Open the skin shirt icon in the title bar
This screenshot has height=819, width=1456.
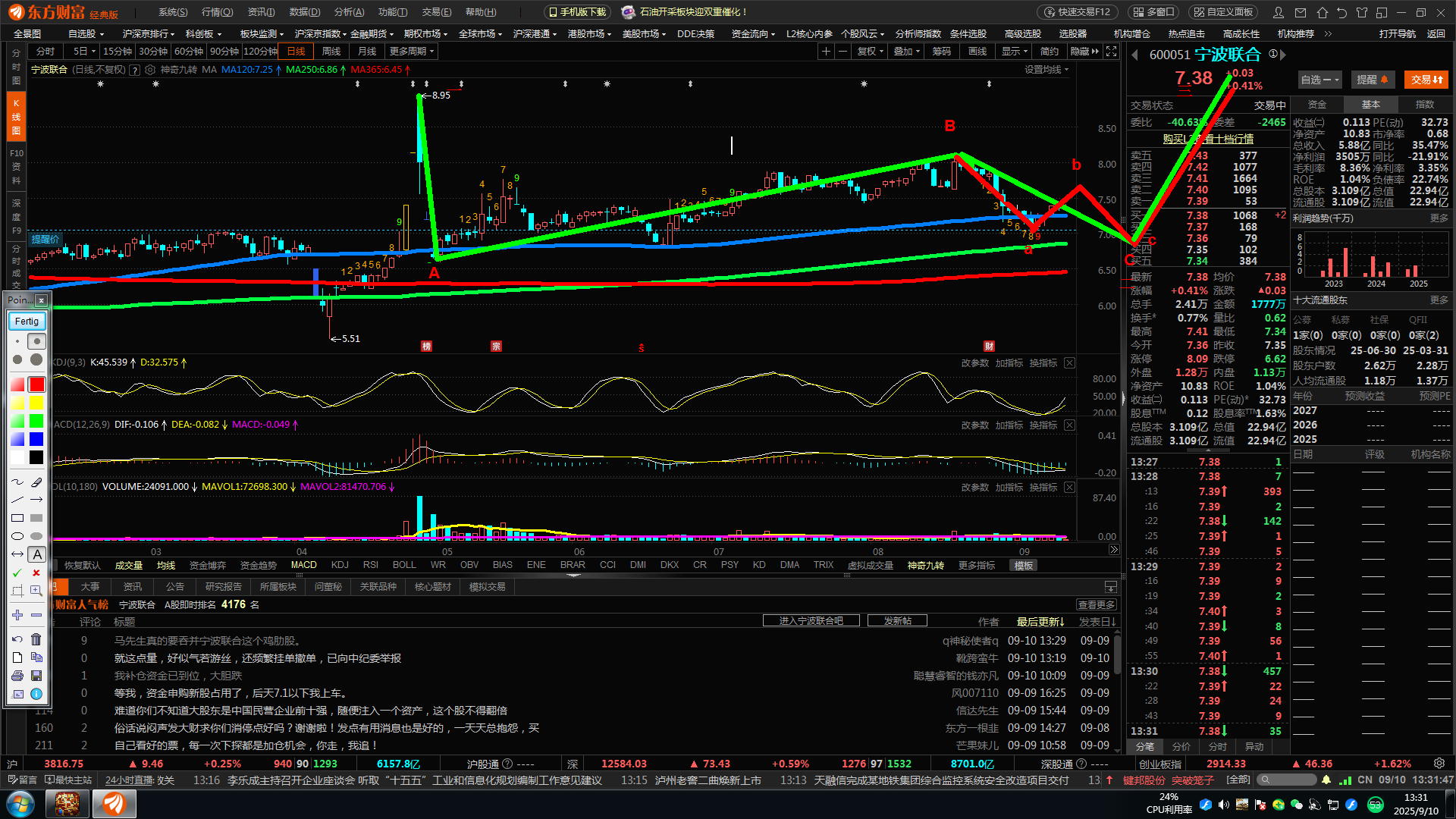point(1362,12)
